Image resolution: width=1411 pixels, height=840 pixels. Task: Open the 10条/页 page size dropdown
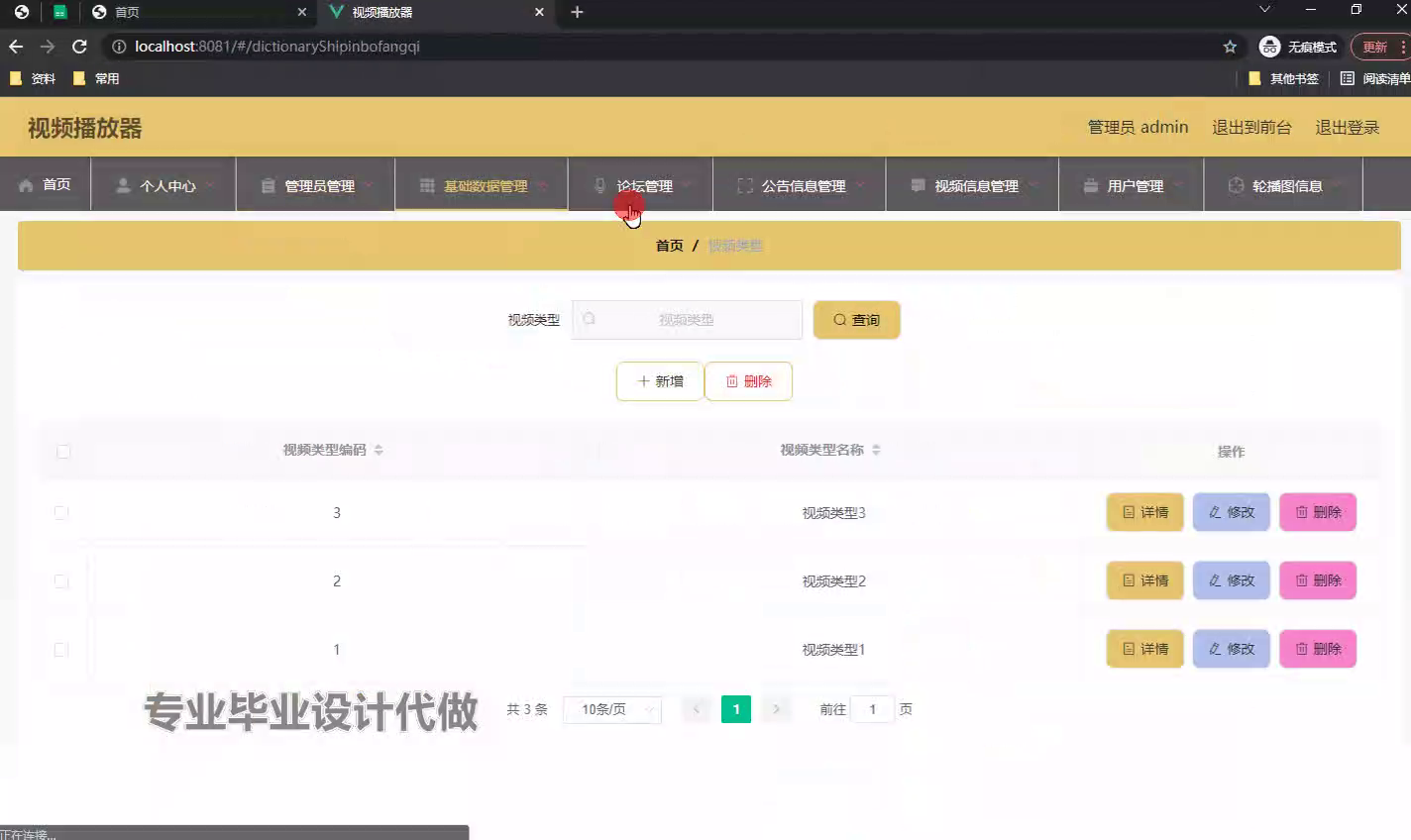pyautogui.click(x=612, y=709)
